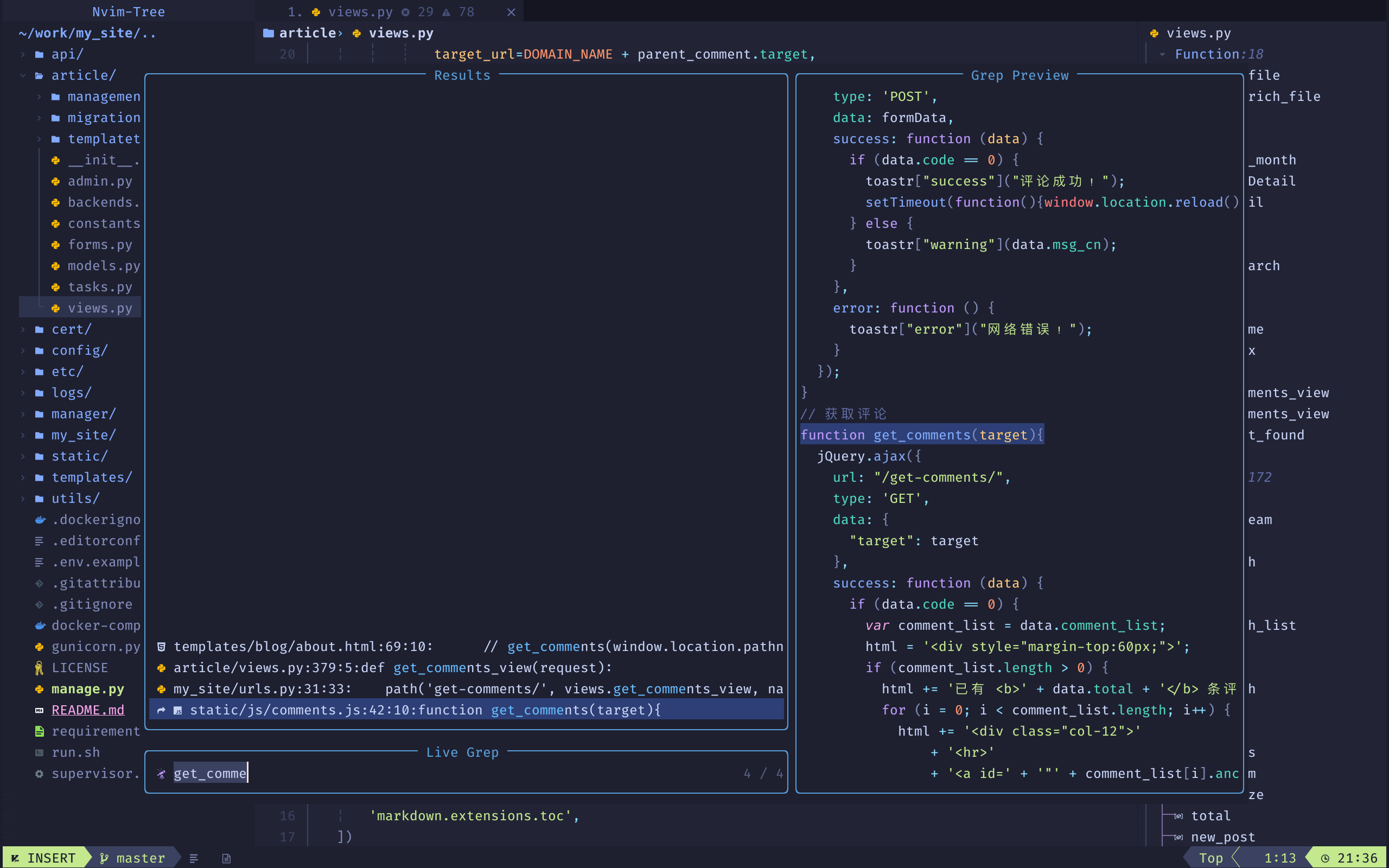Click the article breadcrumb in the winbar
The width and height of the screenshot is (1389, 868).
(x=307, y=33)
